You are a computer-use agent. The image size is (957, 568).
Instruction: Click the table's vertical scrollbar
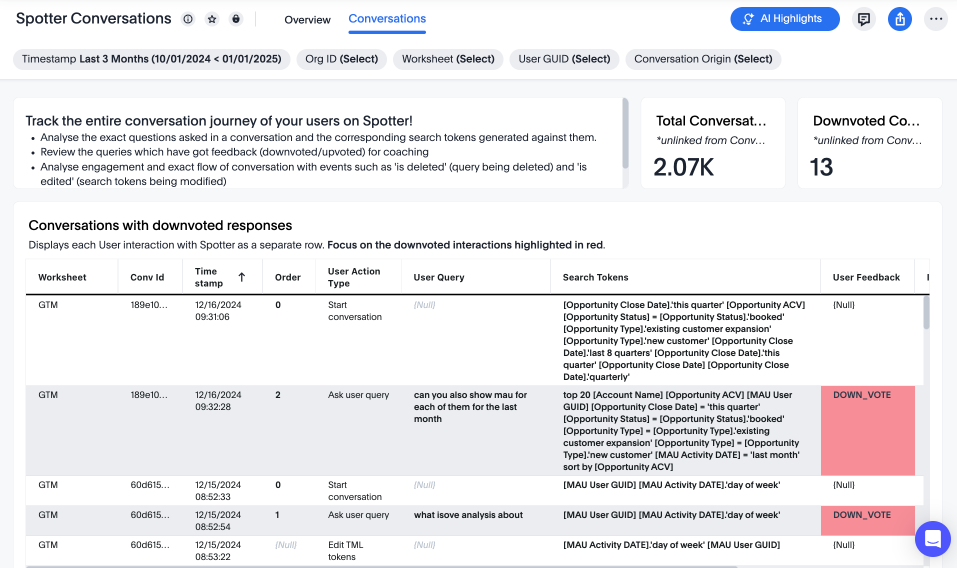[x=926, y=312]
